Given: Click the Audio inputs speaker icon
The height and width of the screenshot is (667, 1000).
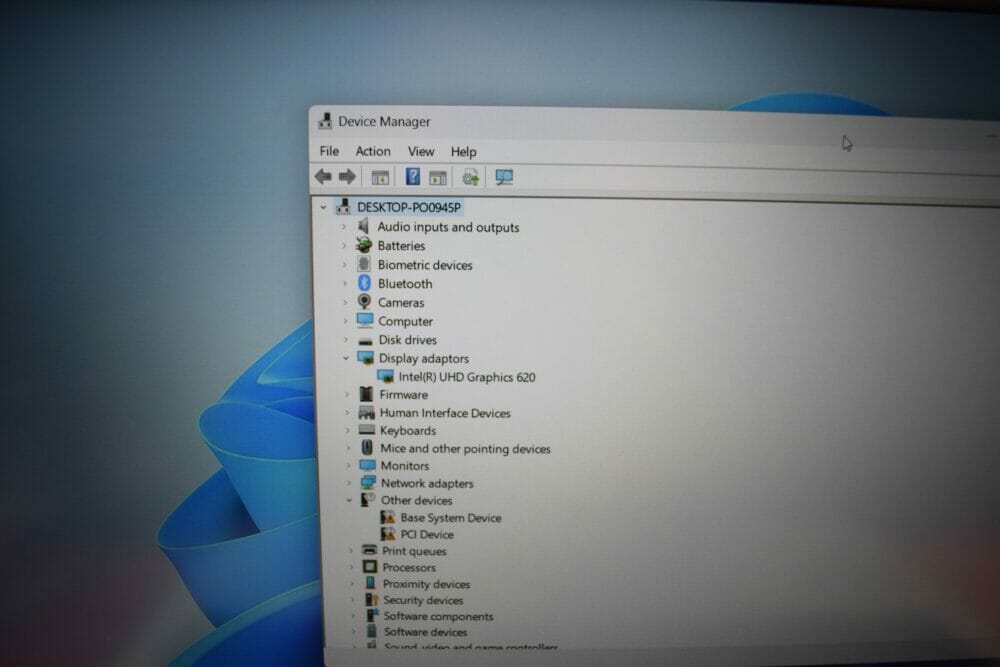Looking at the screenshot, I should click(x=363, y=226).
